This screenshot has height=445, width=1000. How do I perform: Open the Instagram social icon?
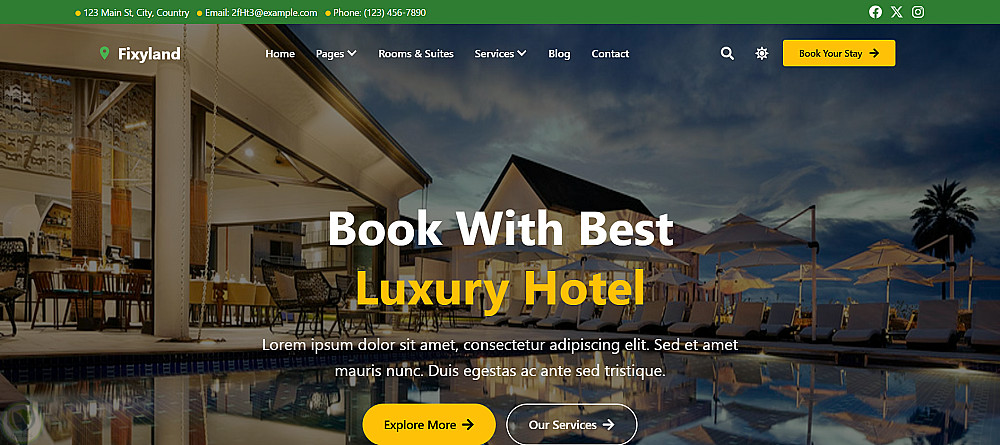coord(918,12)
